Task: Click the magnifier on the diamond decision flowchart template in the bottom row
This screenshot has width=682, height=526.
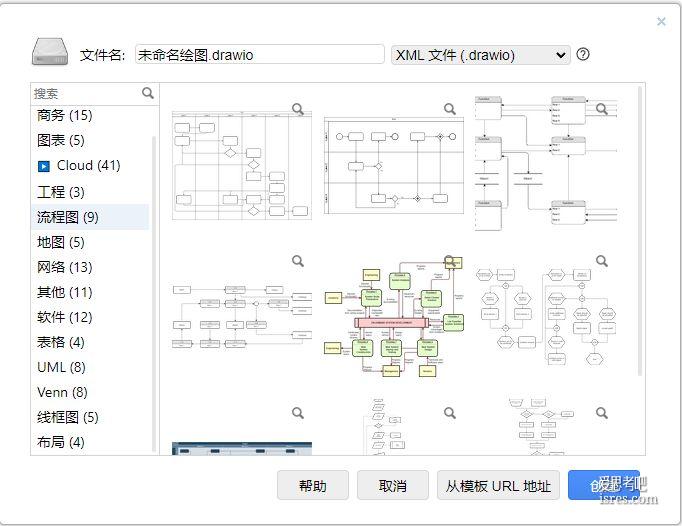Action: pos(602,413)
